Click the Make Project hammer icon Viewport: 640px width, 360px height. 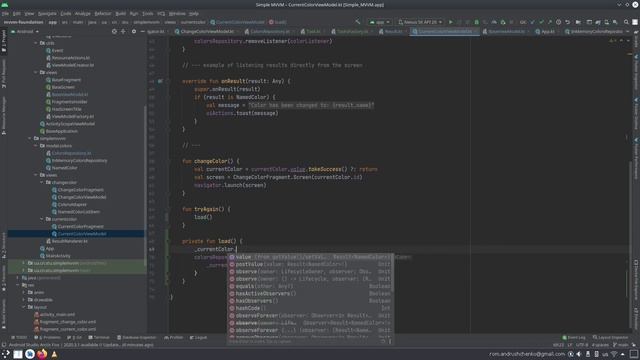coord(358,22)
